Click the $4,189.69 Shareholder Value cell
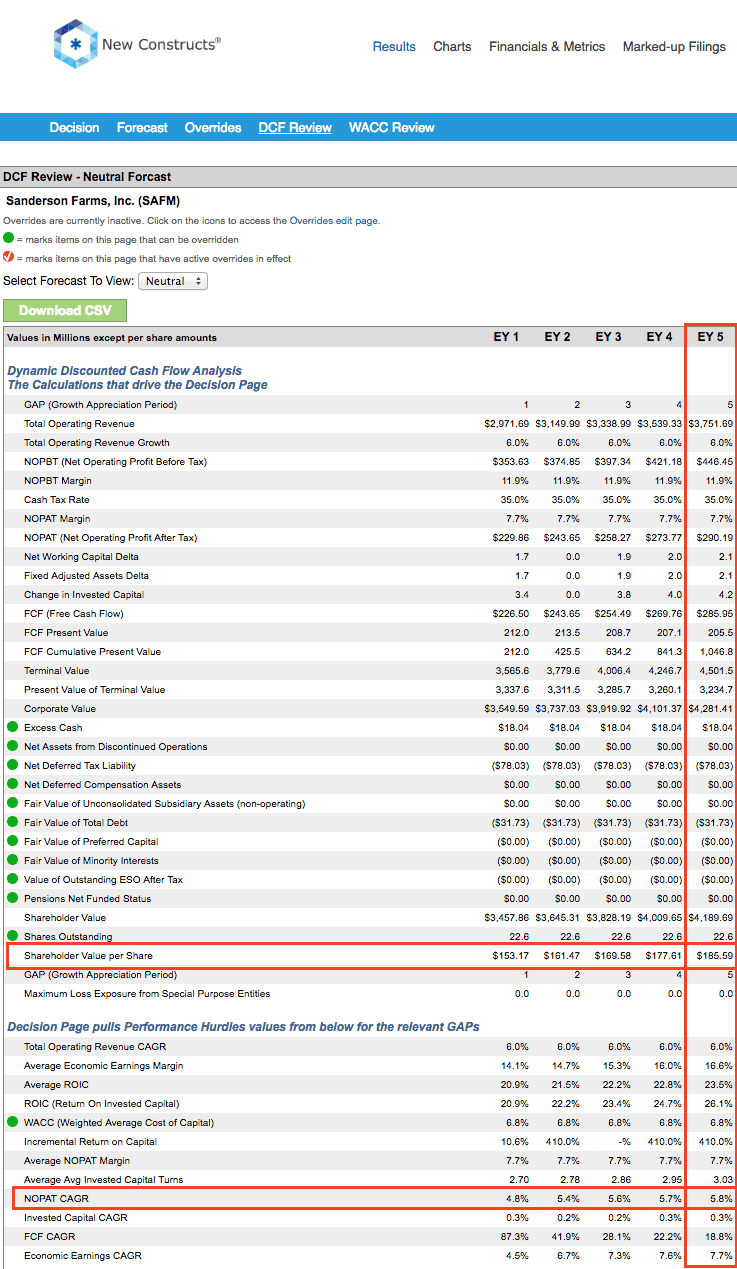Viewport: 737px width, 1269px height. tap(709, 917)
